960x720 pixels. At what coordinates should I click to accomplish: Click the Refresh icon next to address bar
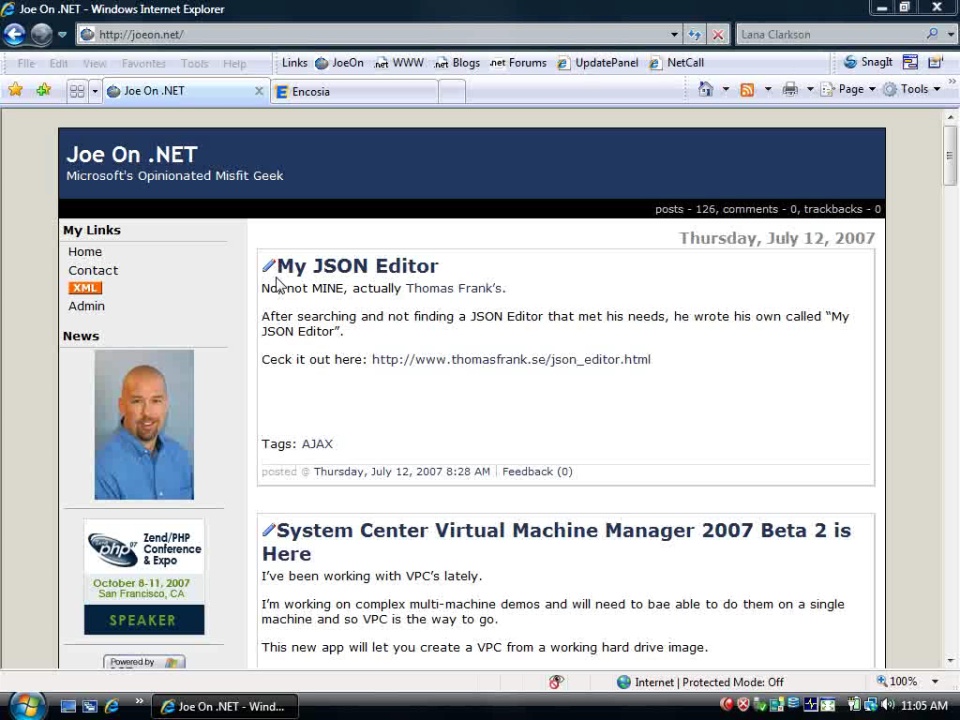click(694, 34)
